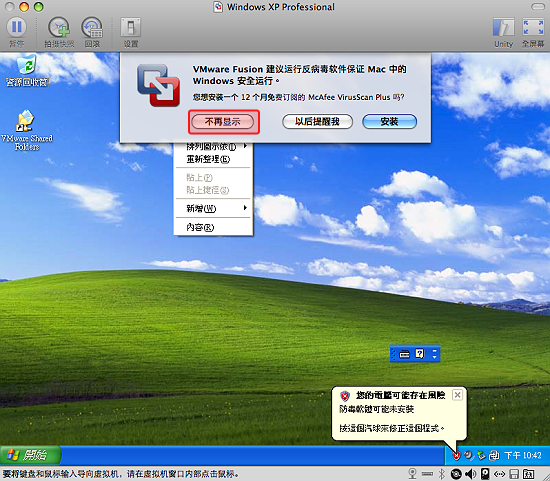Expand the 排列圖示依 submenu

point(213,146)
